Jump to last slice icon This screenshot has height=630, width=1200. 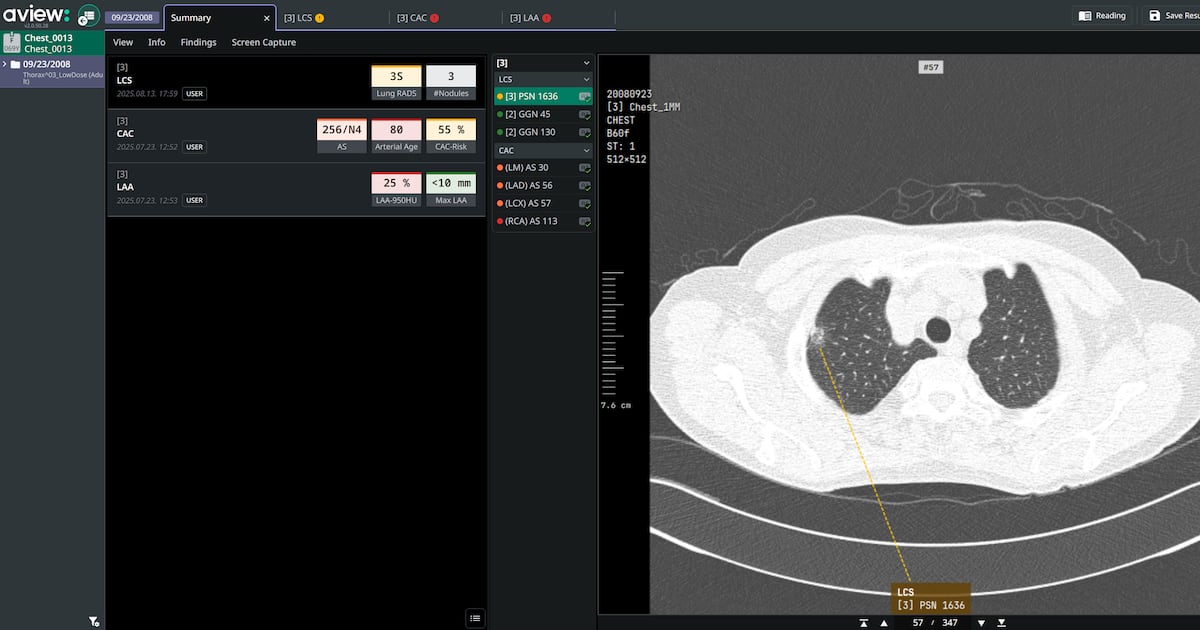point(1001,623)
